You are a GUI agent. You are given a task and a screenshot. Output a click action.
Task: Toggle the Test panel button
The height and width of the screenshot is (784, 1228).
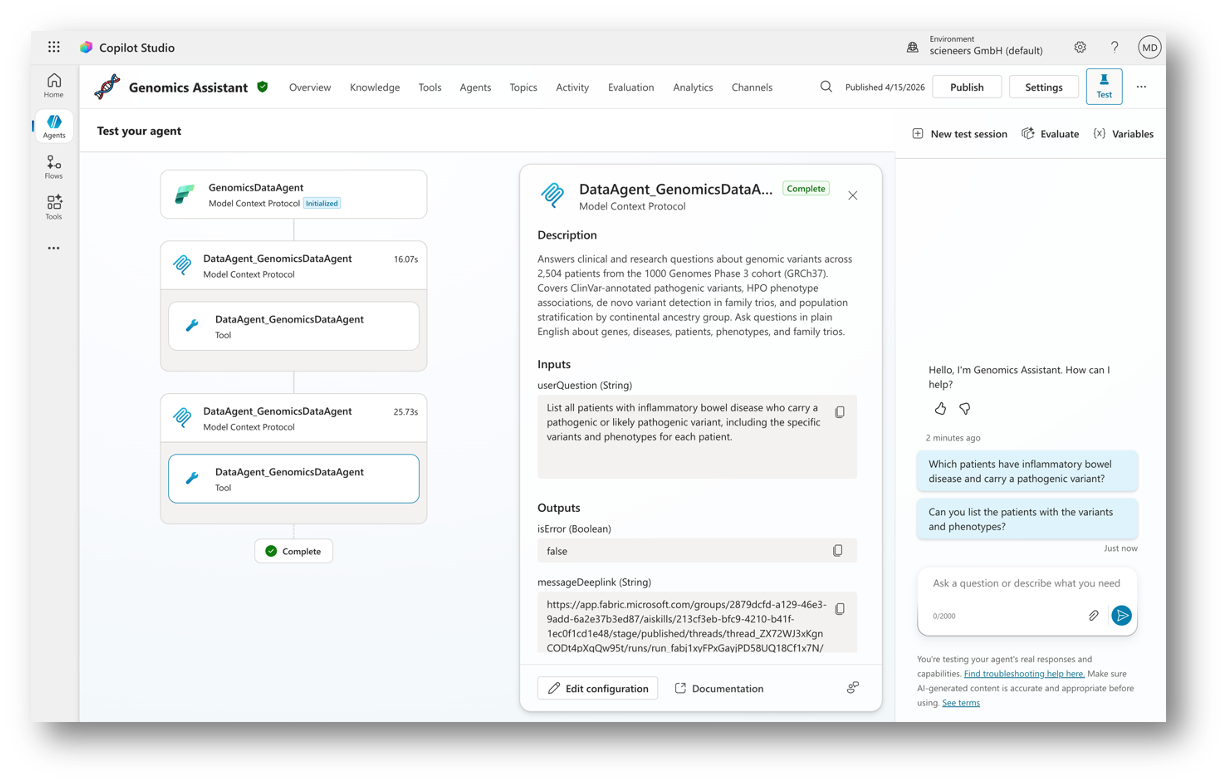point(1104,86)
